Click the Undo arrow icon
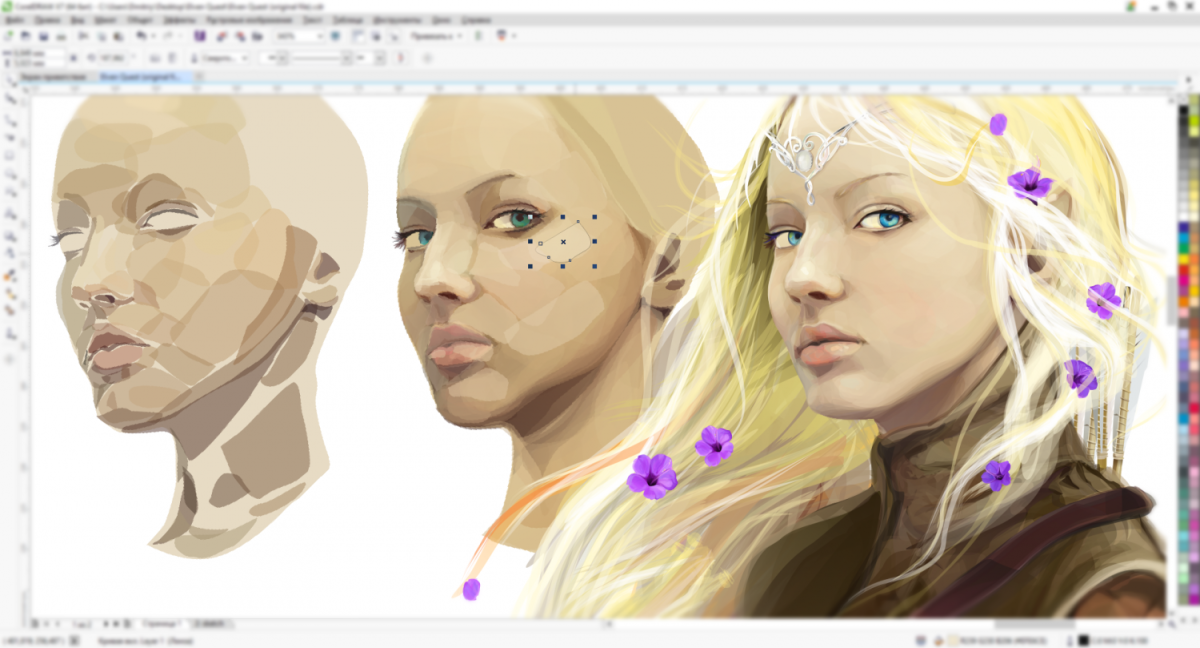Image resolution: width=1200 pixels, height=648 pixels. (x=142, y=36)
